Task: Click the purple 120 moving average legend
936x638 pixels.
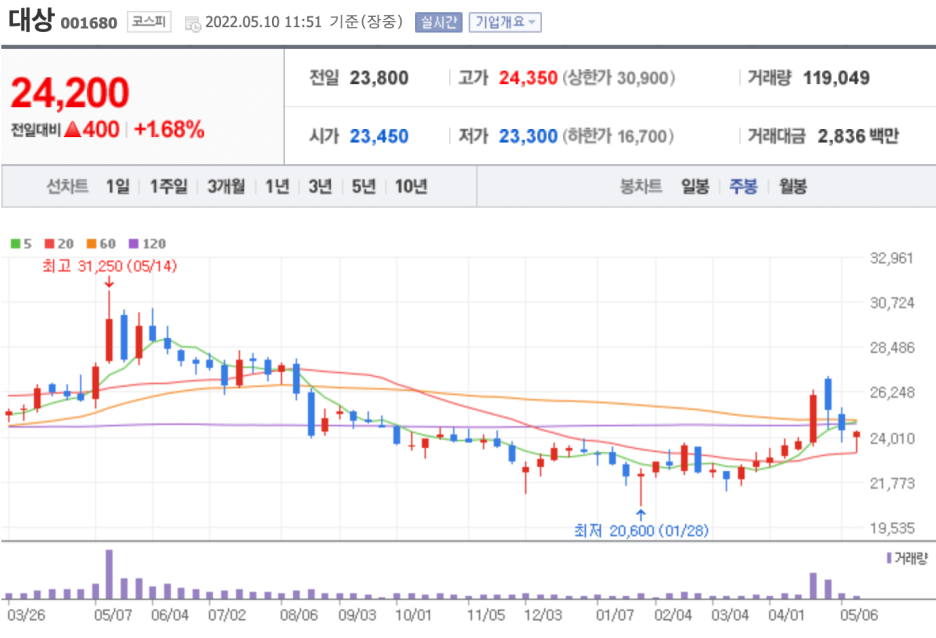Action: tap(147, 244)
